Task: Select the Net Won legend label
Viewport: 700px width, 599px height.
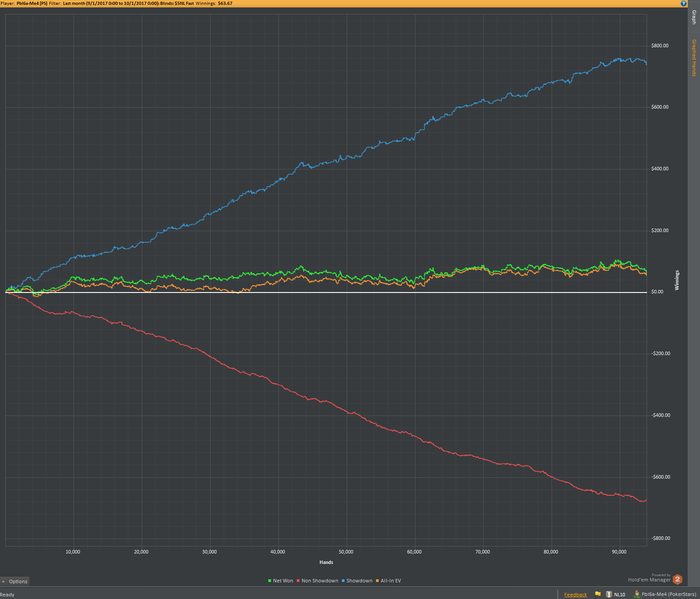Action: (283, 581)
